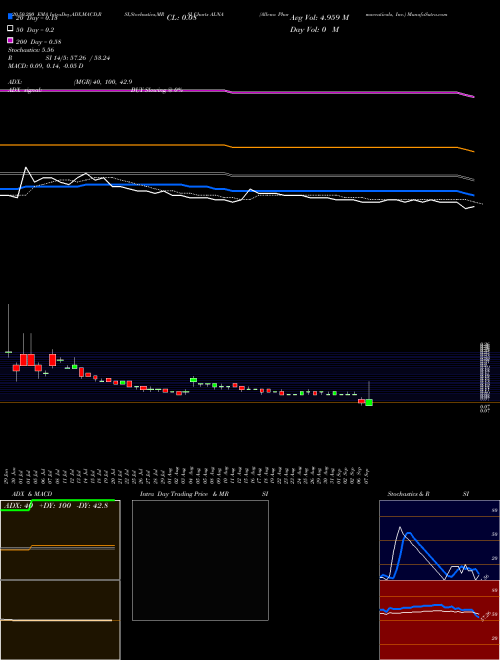500x660 pixels.
Task: Click the 'Avg Vol: 4.959 M' text
Action: pyautogui.click(x=319, y=18)
